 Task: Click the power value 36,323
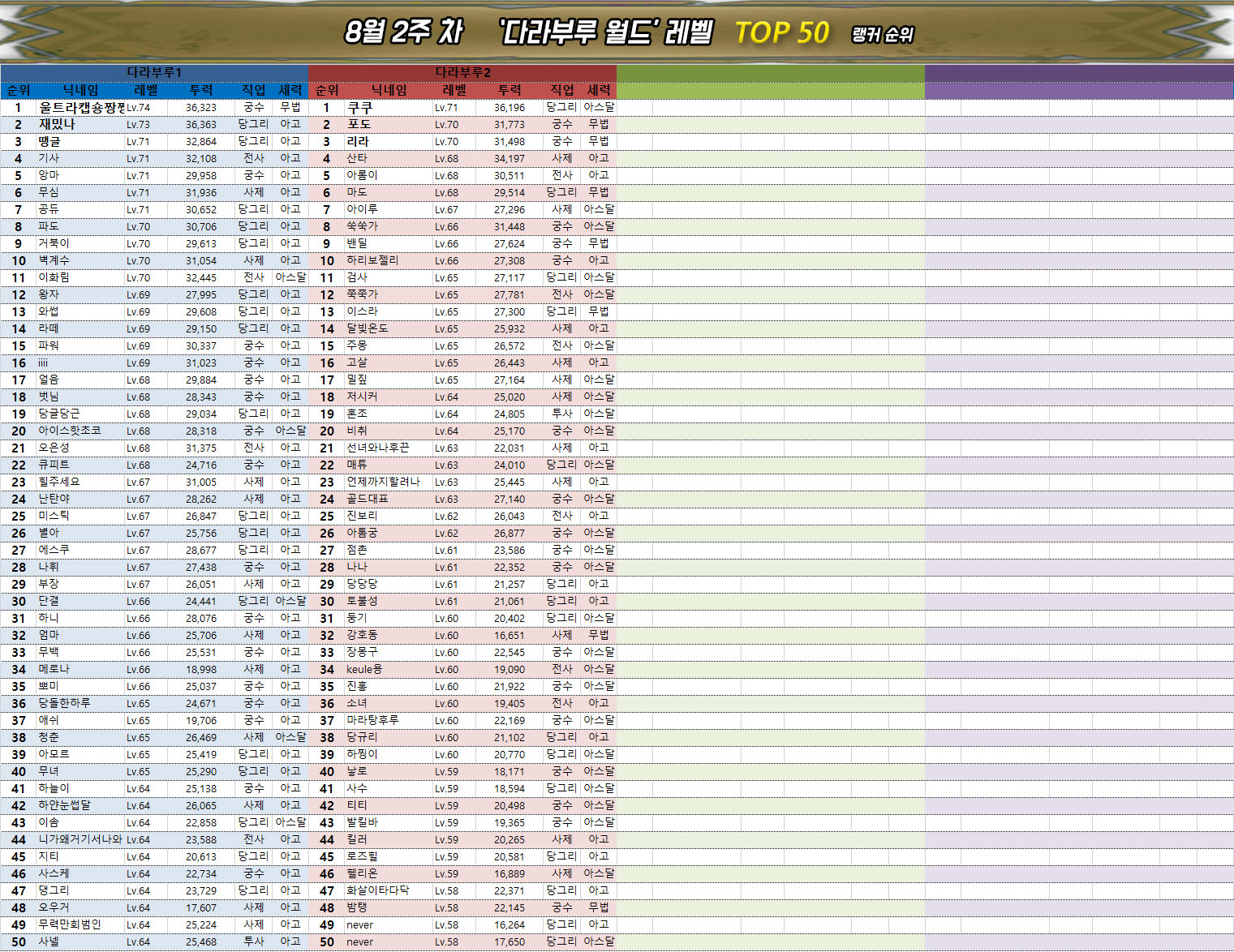(201, 107)
